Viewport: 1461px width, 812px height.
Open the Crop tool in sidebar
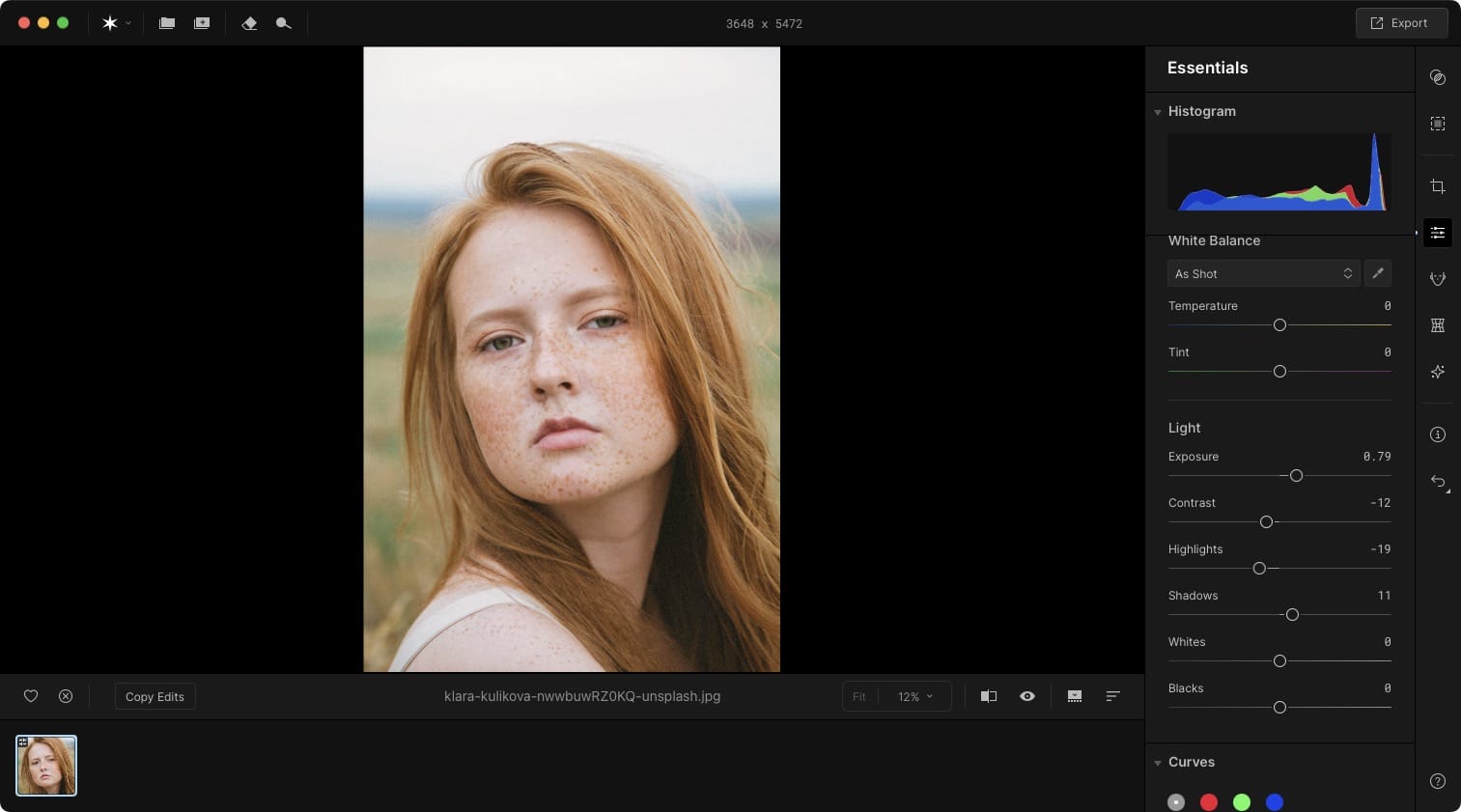point(1438,186)
